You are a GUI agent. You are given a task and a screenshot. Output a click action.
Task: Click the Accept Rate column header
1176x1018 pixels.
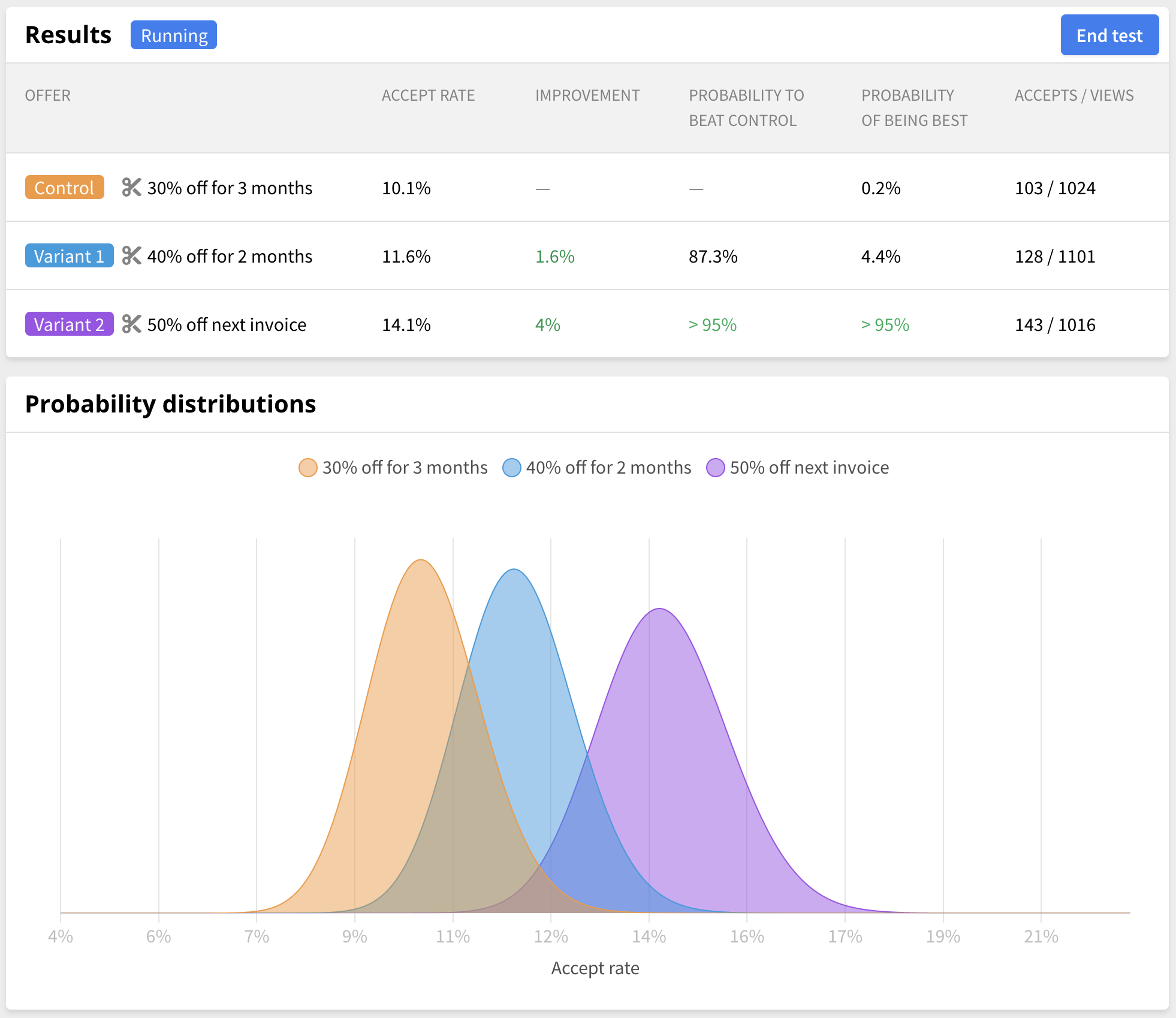pos(428,95)
